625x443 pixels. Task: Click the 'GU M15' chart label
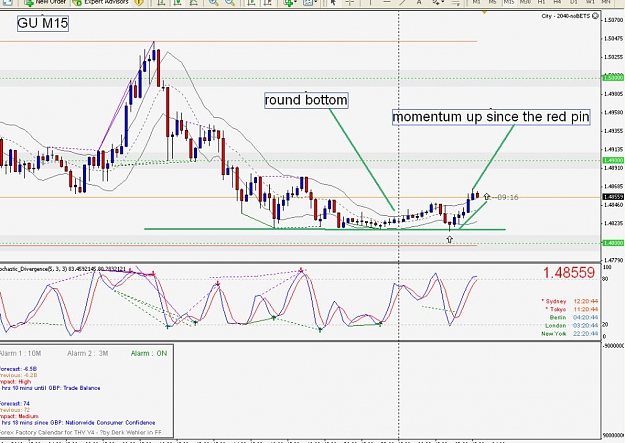tap(43, 23)
